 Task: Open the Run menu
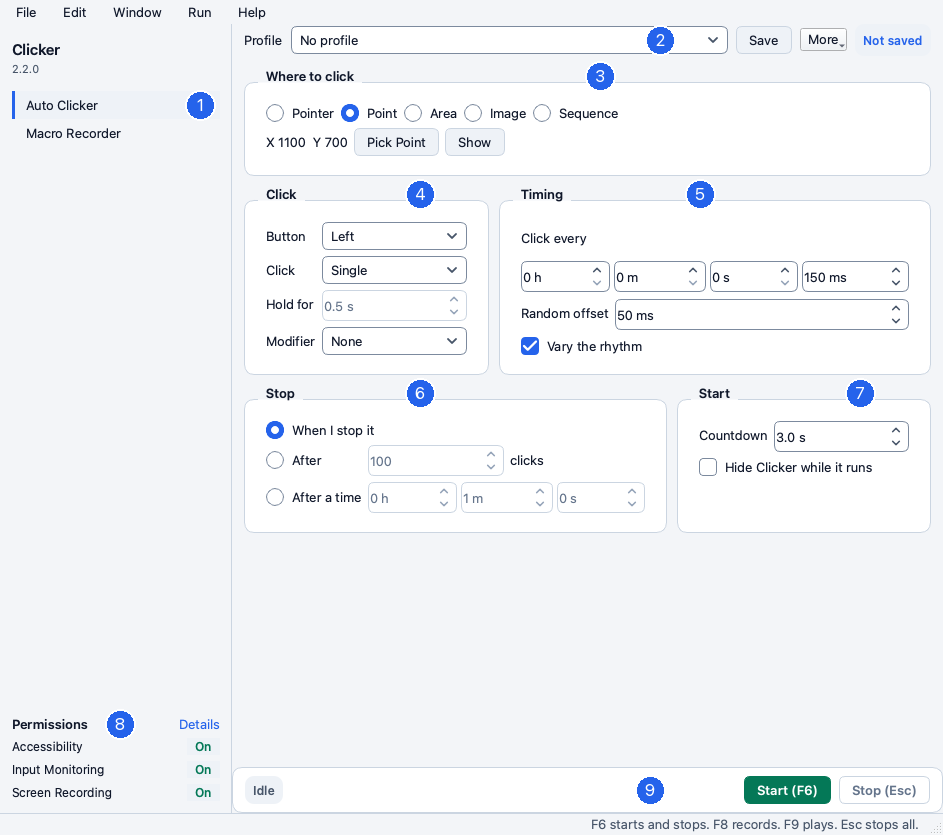click(x=200, y=12)
